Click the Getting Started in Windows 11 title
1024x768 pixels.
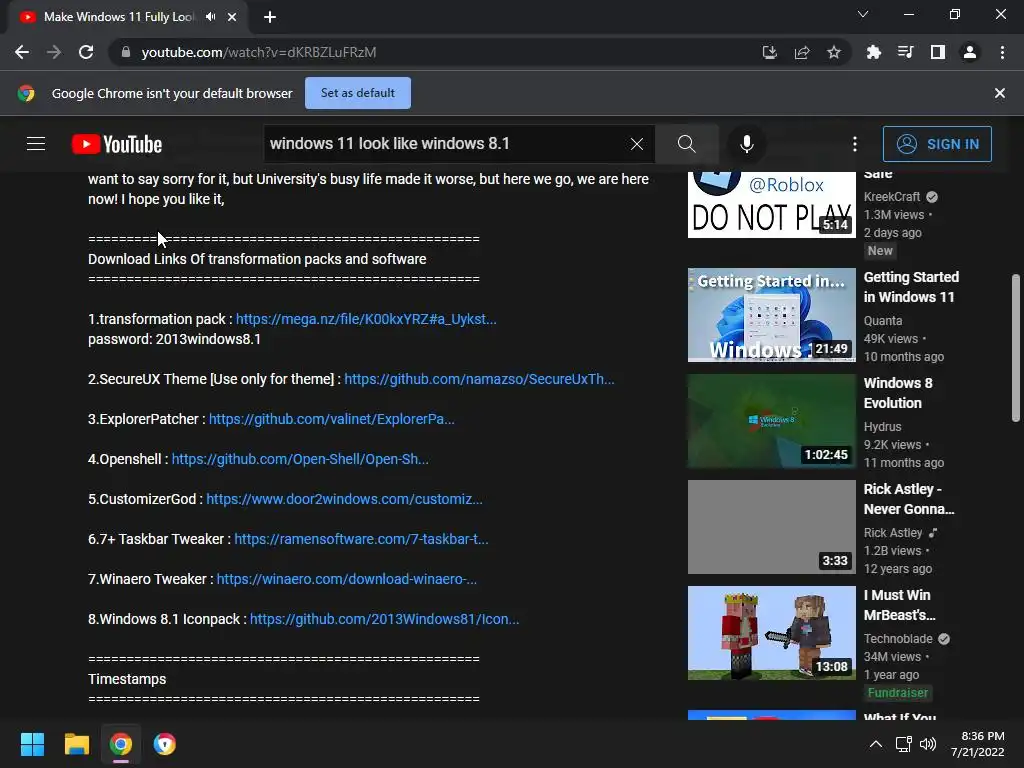(911, 287)
